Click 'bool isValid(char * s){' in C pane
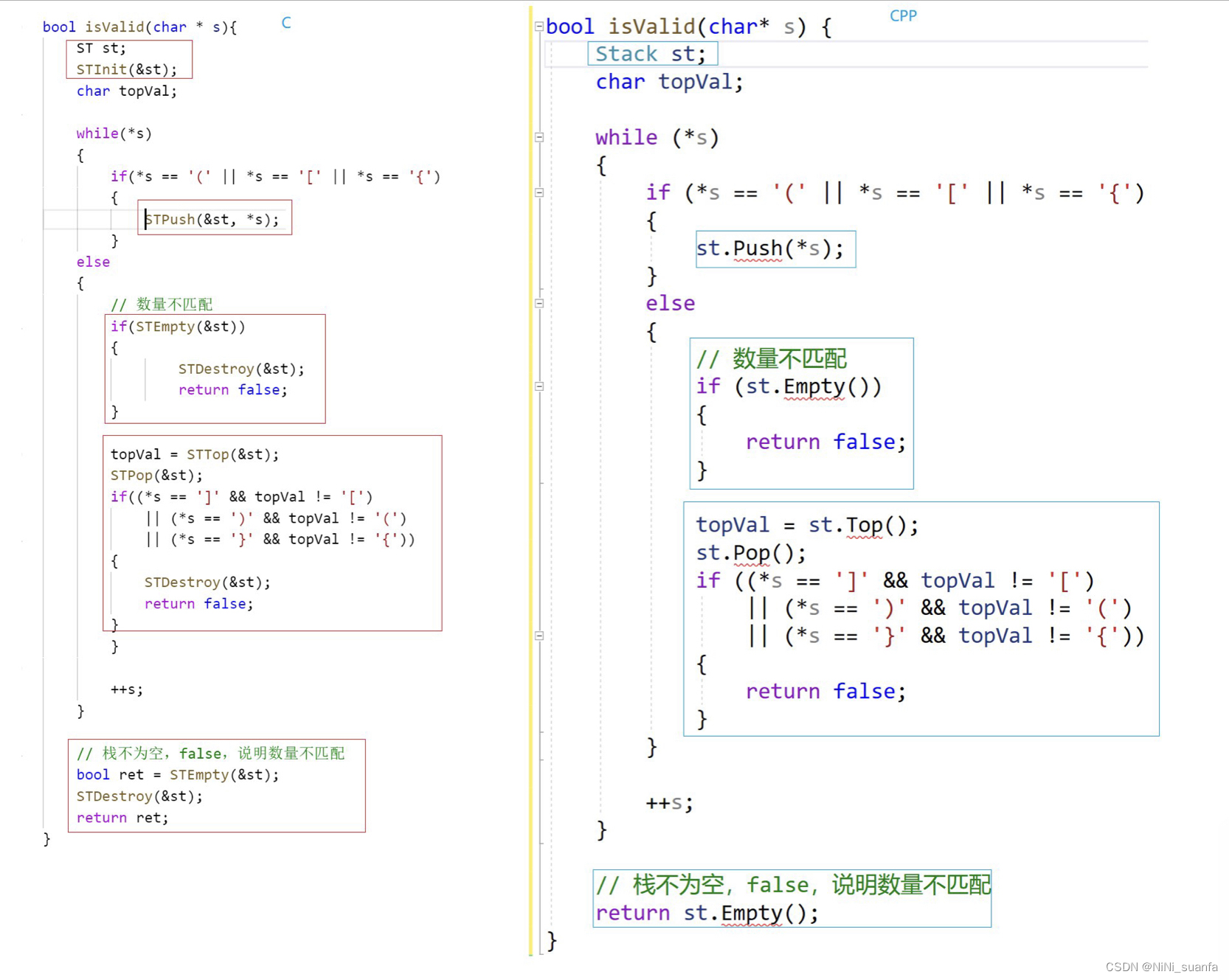This screenshot has width=1229, height=980. point(140,27)
